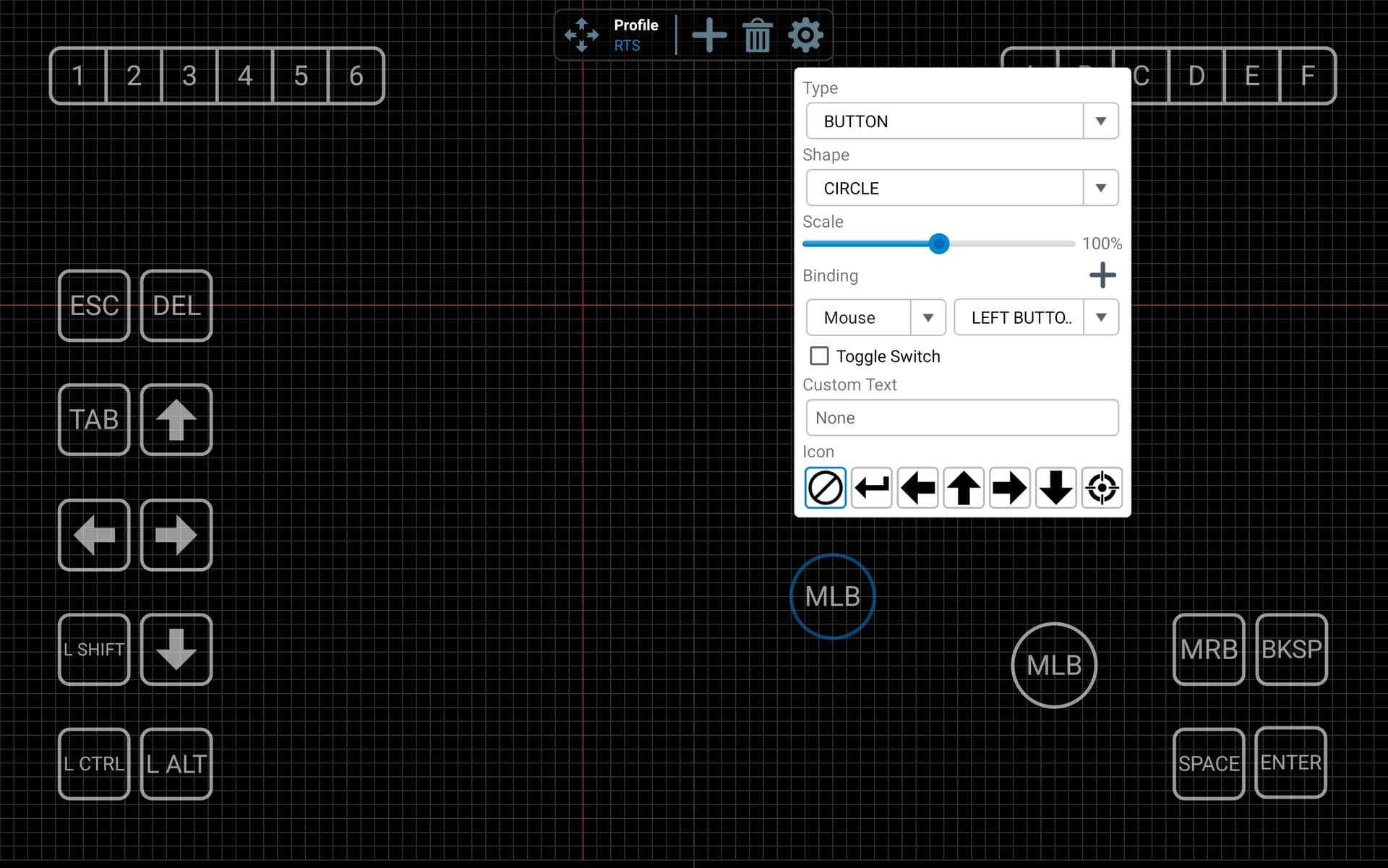
Task: Open settings with gear icon
Action: (805, 35)
